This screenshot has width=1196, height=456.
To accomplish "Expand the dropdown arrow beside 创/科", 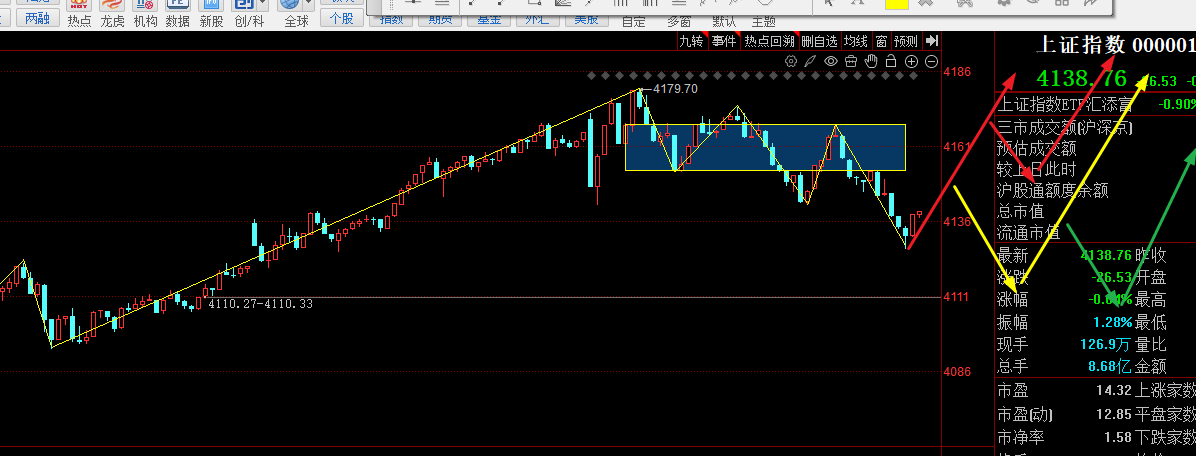I will pos(262,4).
